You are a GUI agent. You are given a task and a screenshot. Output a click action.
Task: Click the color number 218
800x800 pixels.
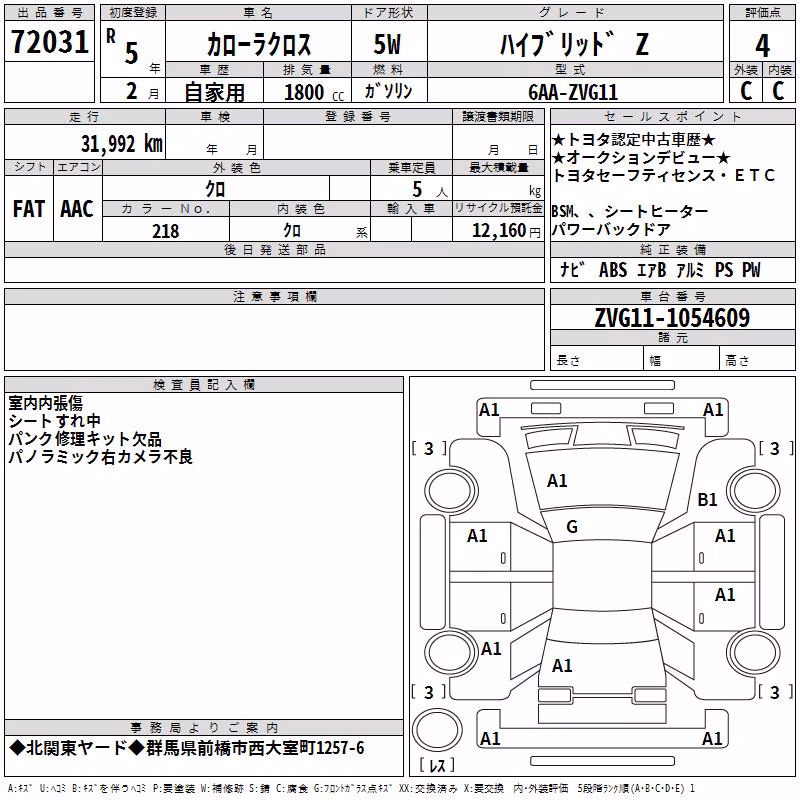pos(165,231)
